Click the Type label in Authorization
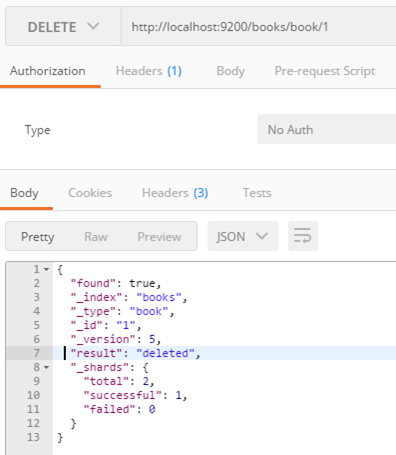396x455 pixels. pyautogui.click(x=38, y=130)
